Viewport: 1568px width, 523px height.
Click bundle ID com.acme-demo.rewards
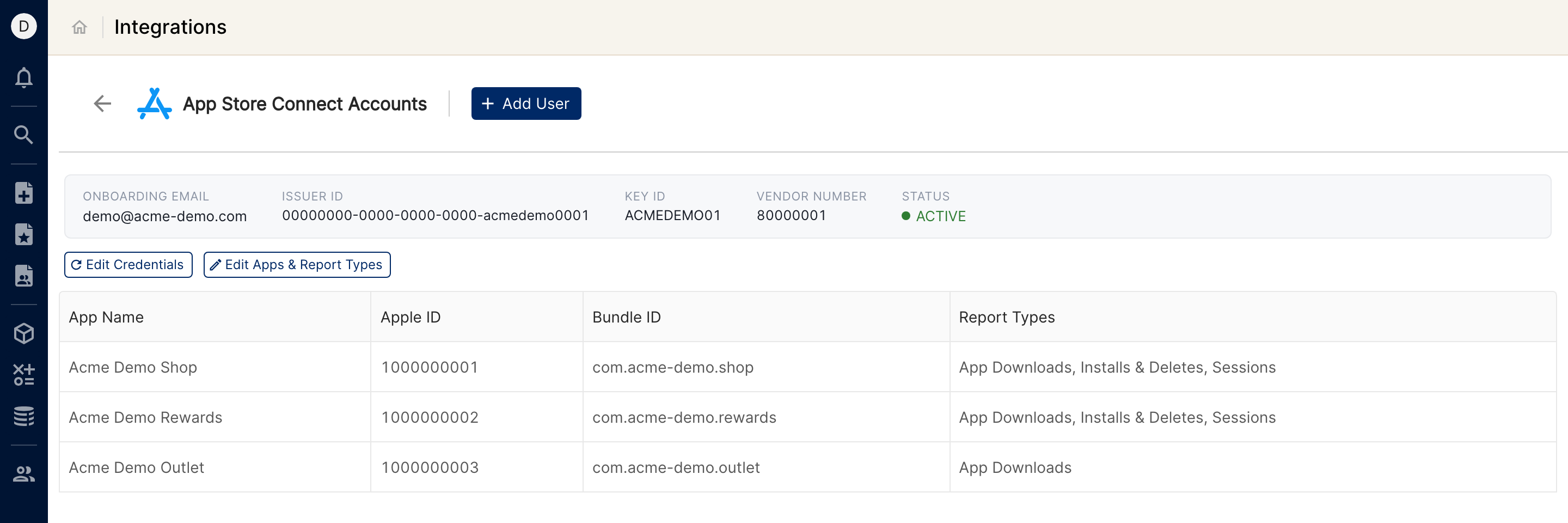coord(684,417)
